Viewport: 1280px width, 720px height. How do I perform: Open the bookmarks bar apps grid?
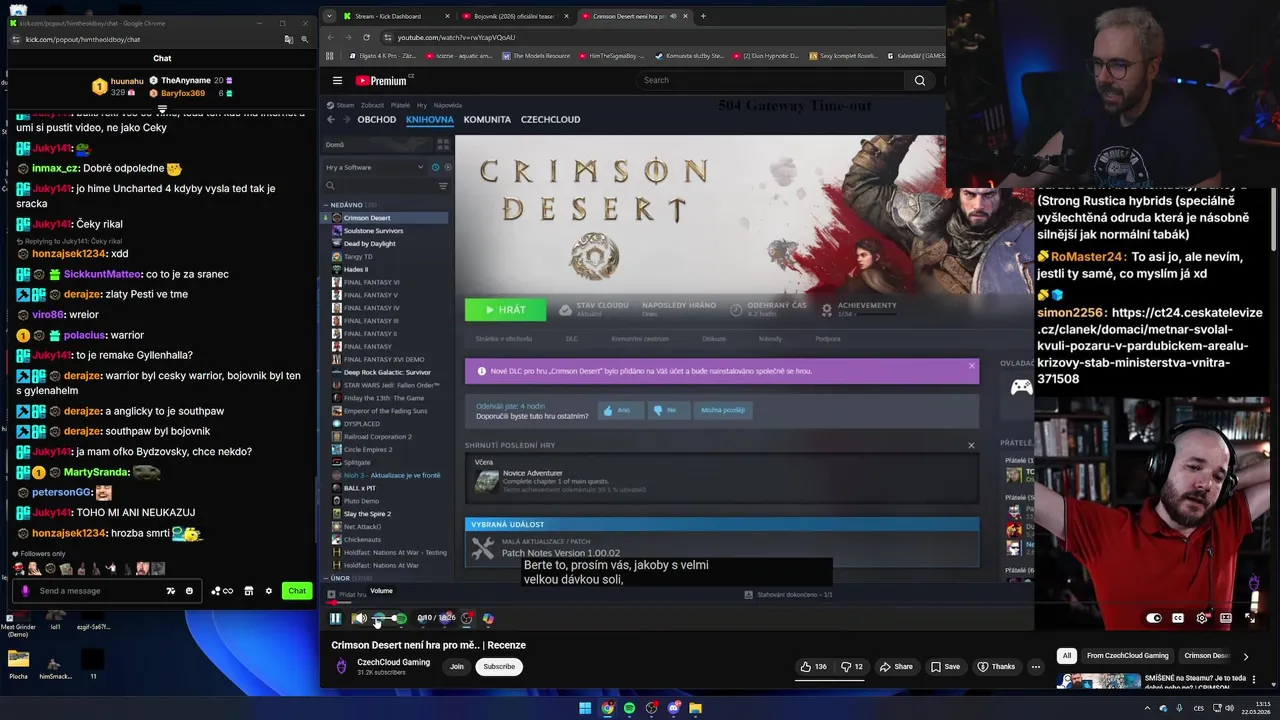tap(331, 56)
